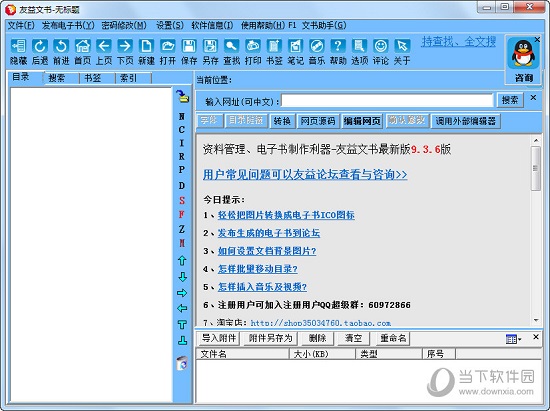Click the move-to-bottom arrow in strip

(182, 340)
